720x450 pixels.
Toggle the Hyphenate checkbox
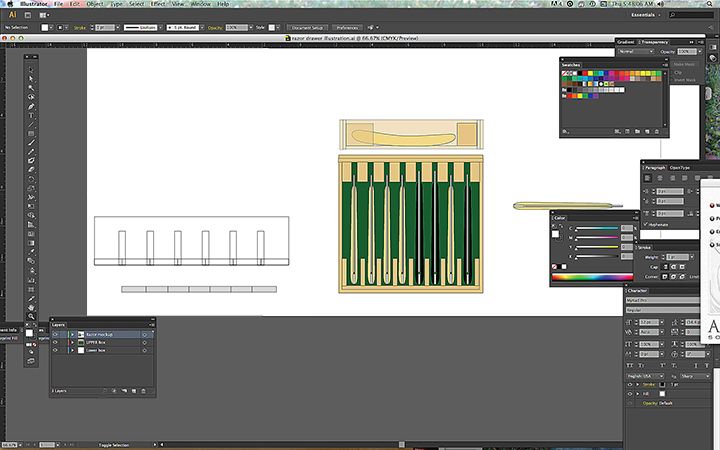(647, 225)
